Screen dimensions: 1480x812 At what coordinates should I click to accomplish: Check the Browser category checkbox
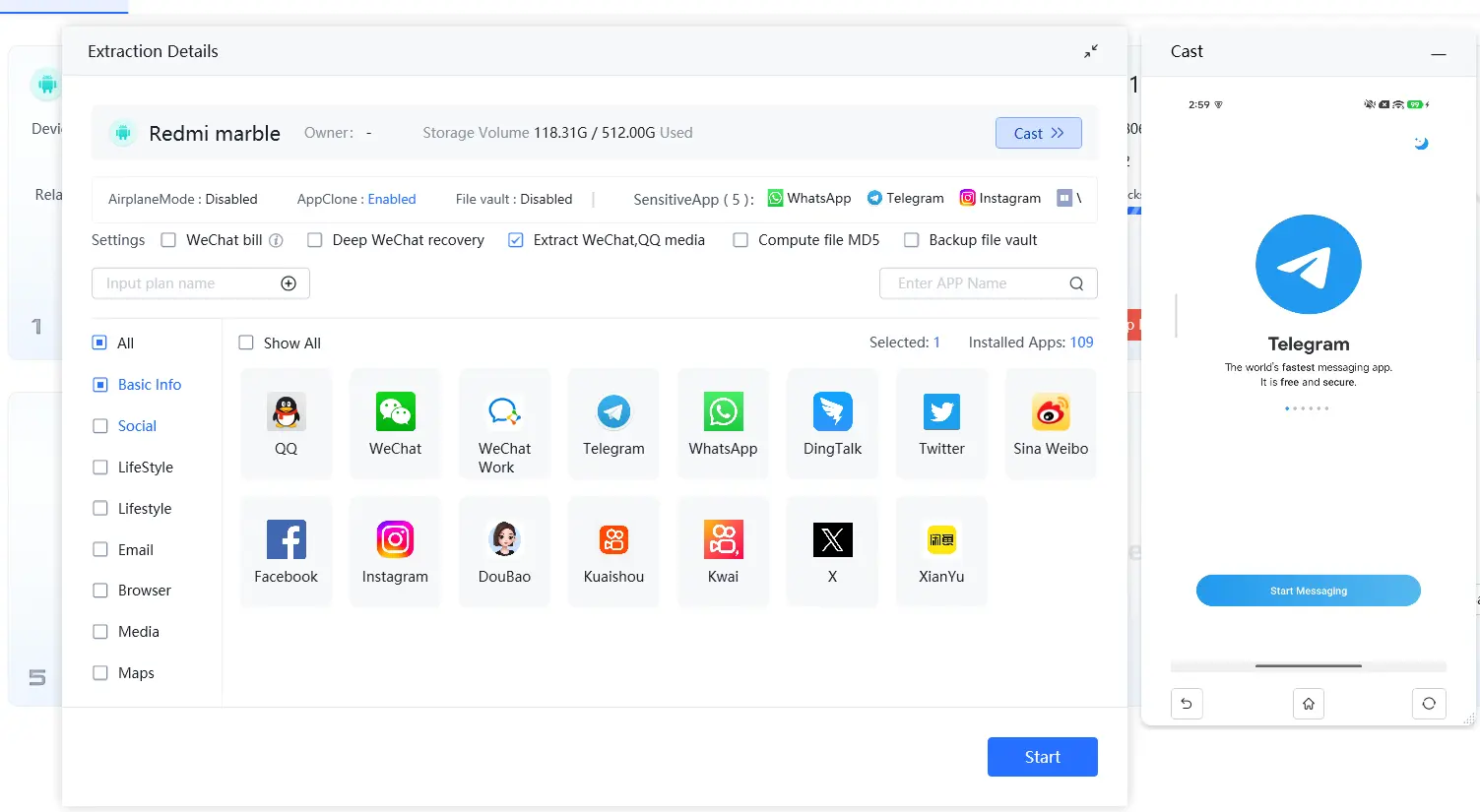click(99, 591)
